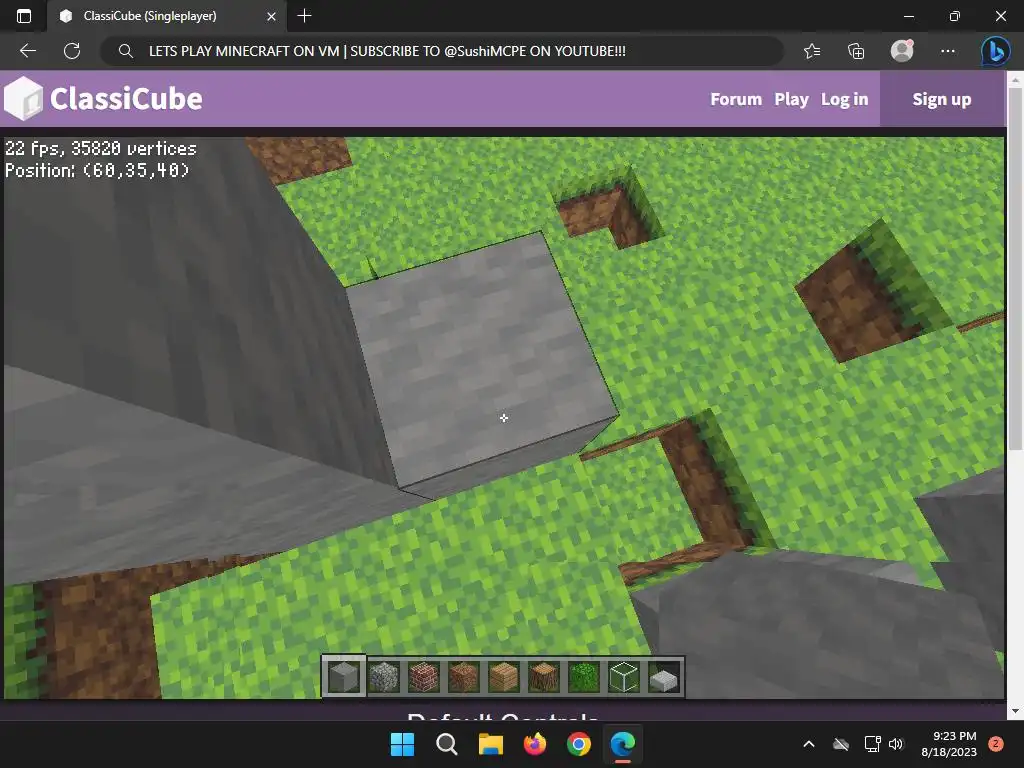The height and width of the screenshot is (768, 1024).
Task: Select the cobblestone block in hotbar
Action: pyautogui.click(x=383, y=677)
